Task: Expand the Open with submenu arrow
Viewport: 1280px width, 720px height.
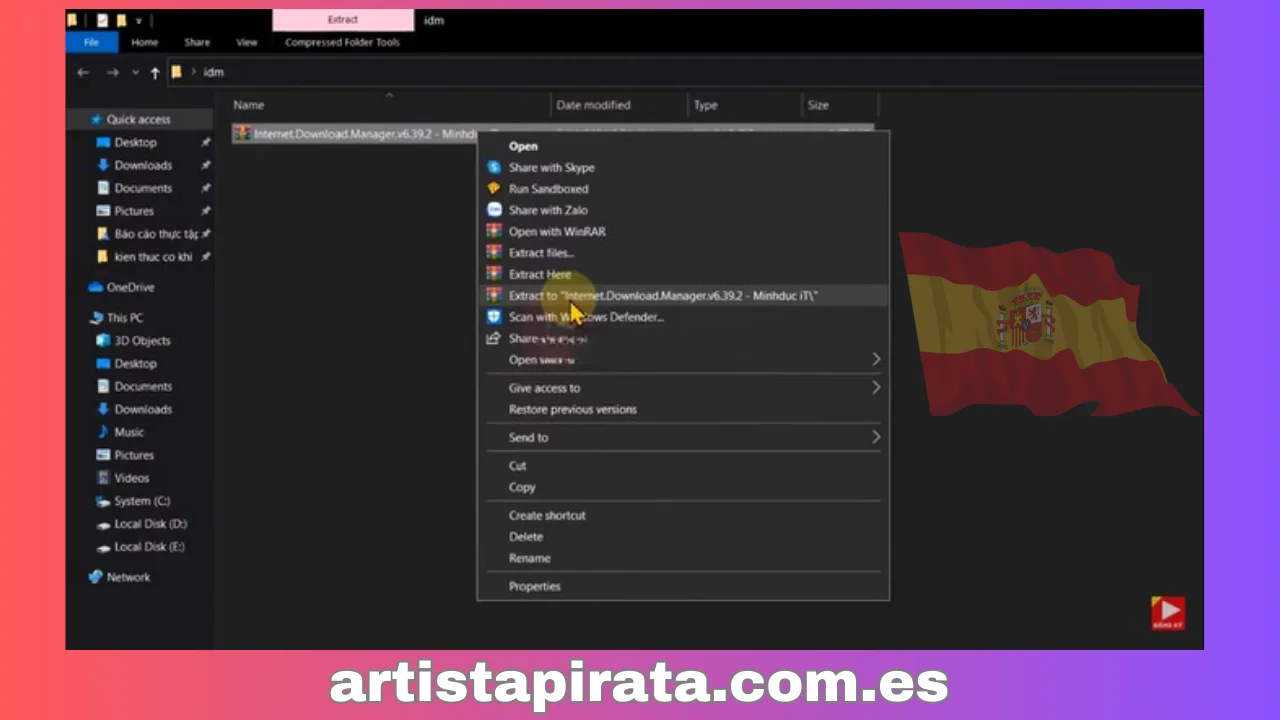Action: [876, 359]
